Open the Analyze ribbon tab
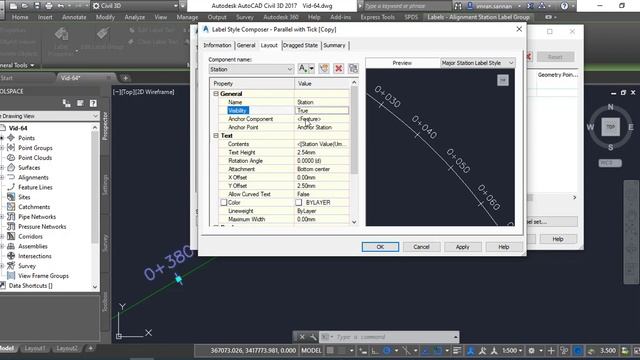640x360 pixels. (x=135, y=17)
